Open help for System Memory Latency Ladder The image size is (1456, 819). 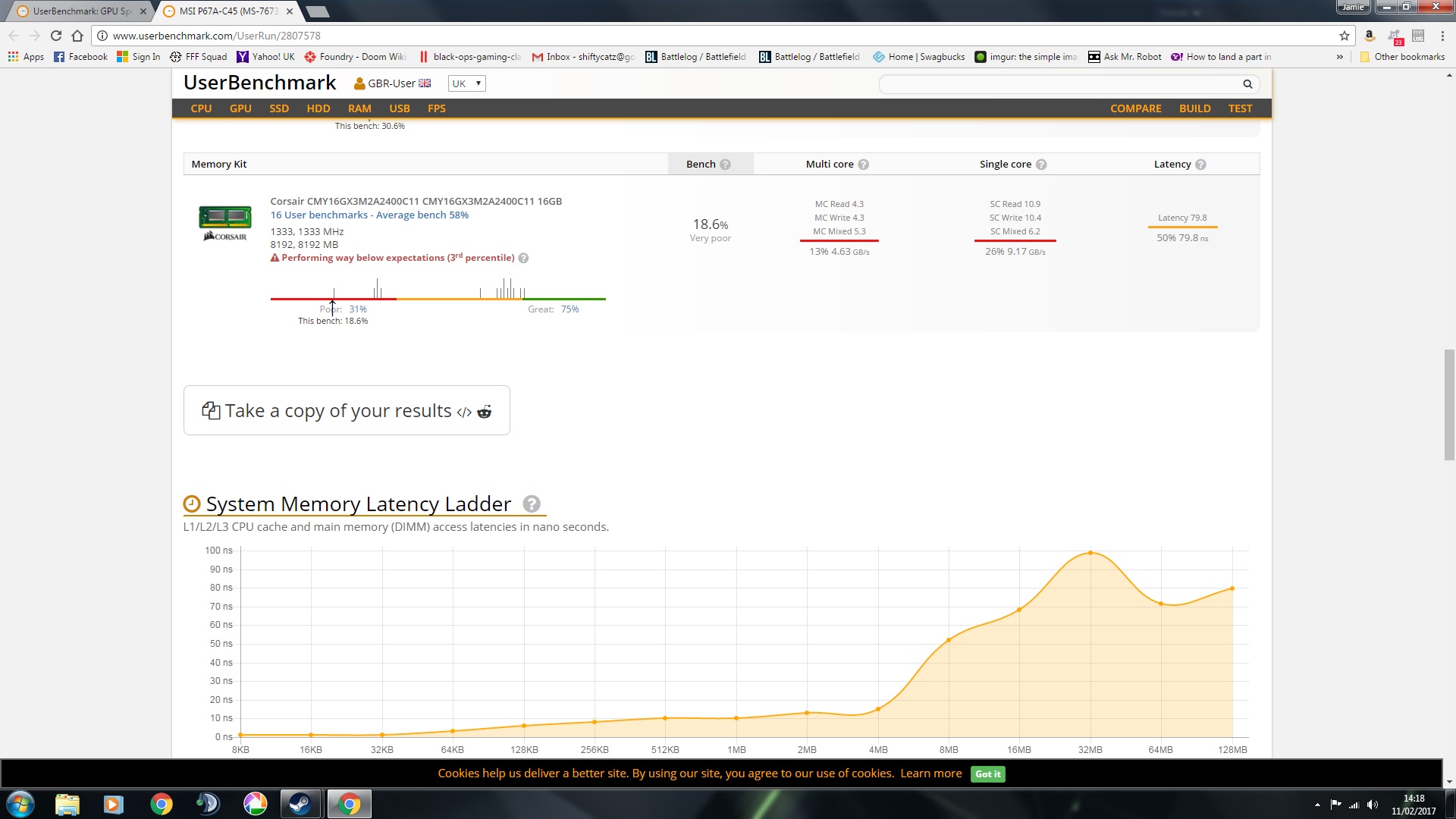click(532, 504)
